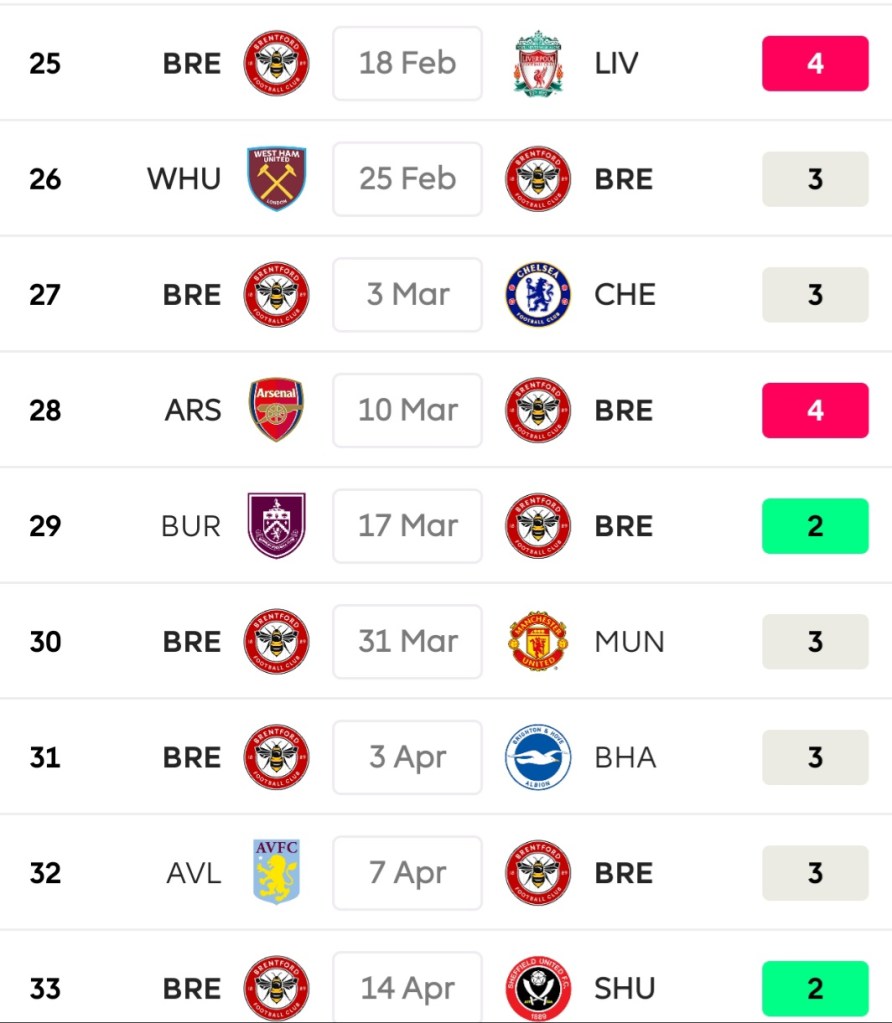Image resolution: width=892 pixels, height=1023 pixels.
Task: Click grey difficulty 3 badge for Chelsea fixture
Action: point(815,295)
